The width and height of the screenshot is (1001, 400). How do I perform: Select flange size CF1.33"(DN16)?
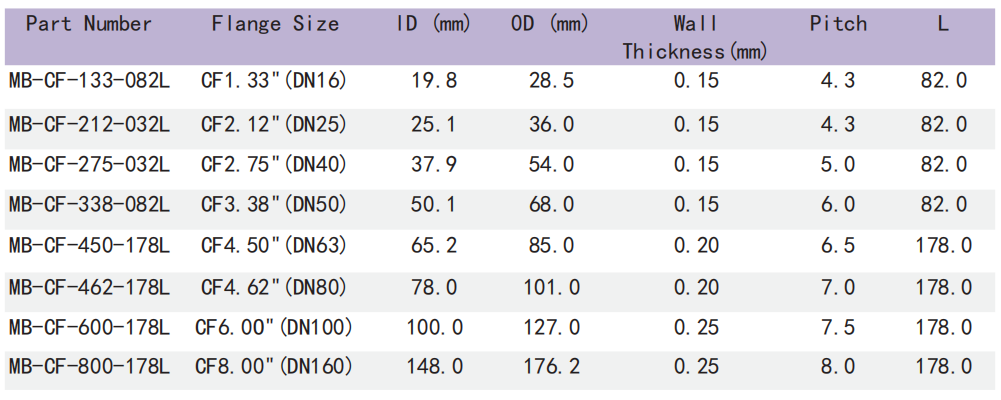pos(274,82)
